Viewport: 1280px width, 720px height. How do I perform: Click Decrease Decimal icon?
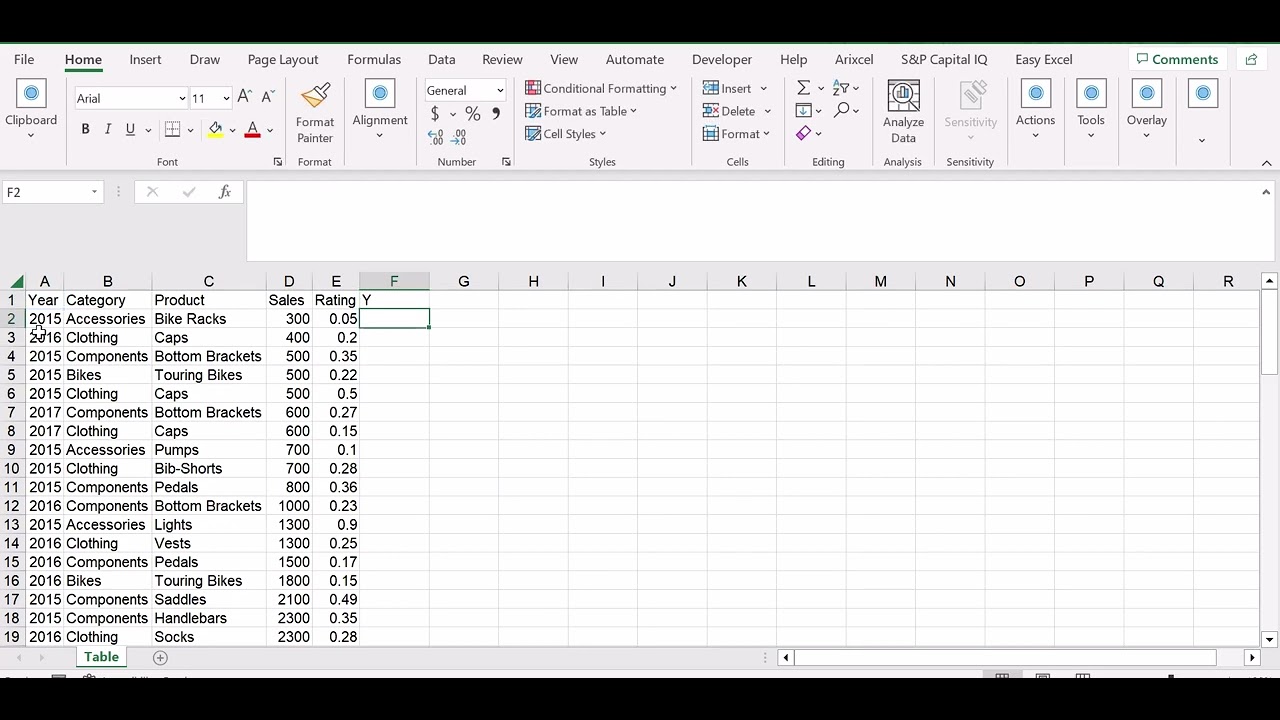coord(459,138)
